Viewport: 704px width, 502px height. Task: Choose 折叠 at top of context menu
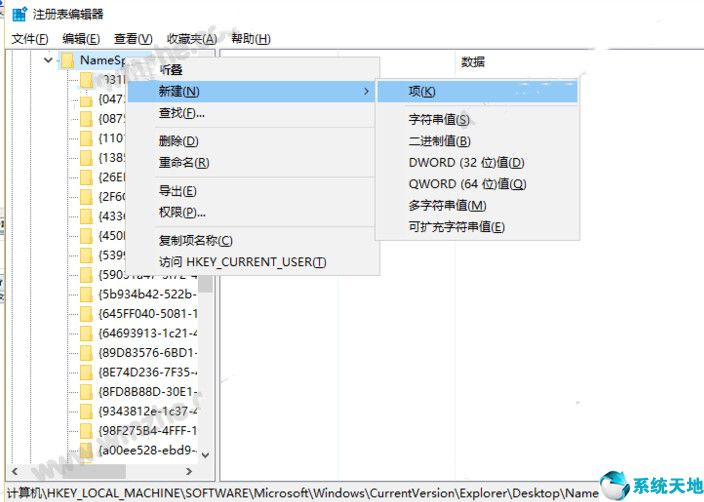click(171, 70)
